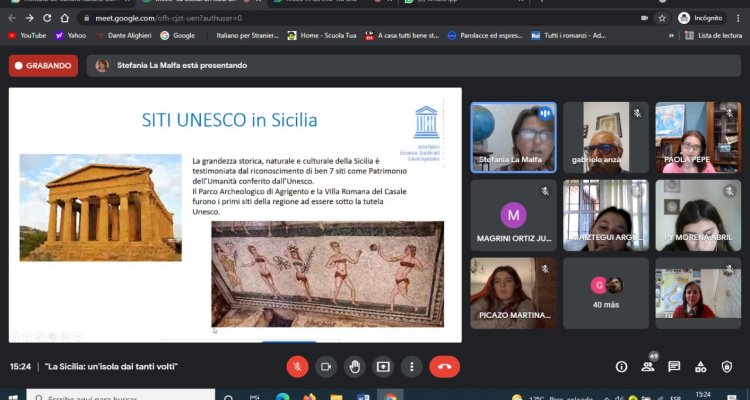Expand the hidden bookmarks chevron
The width and height of the screenshot is (750, 400).
coord(672,35)
